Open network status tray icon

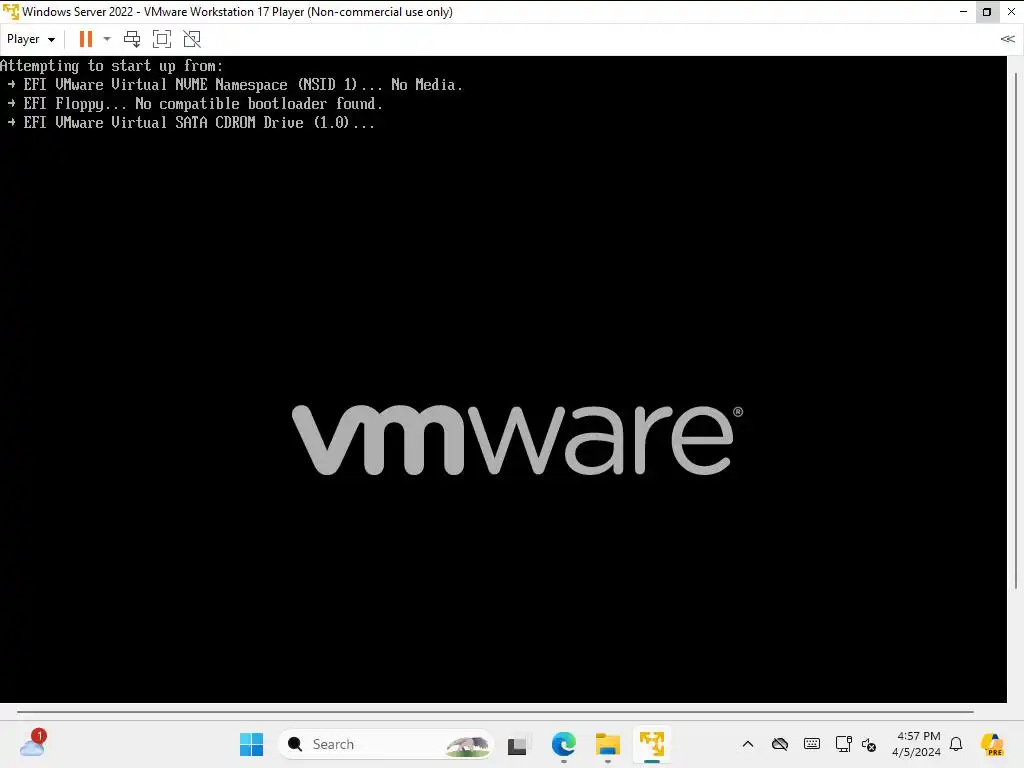[x=843, y=744]
